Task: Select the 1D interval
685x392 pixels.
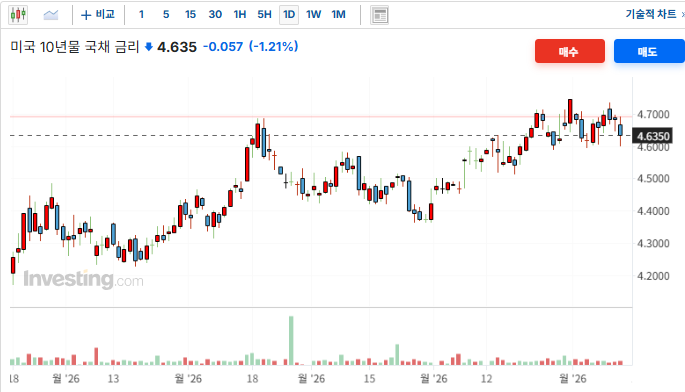Action: tap(289, 15)
